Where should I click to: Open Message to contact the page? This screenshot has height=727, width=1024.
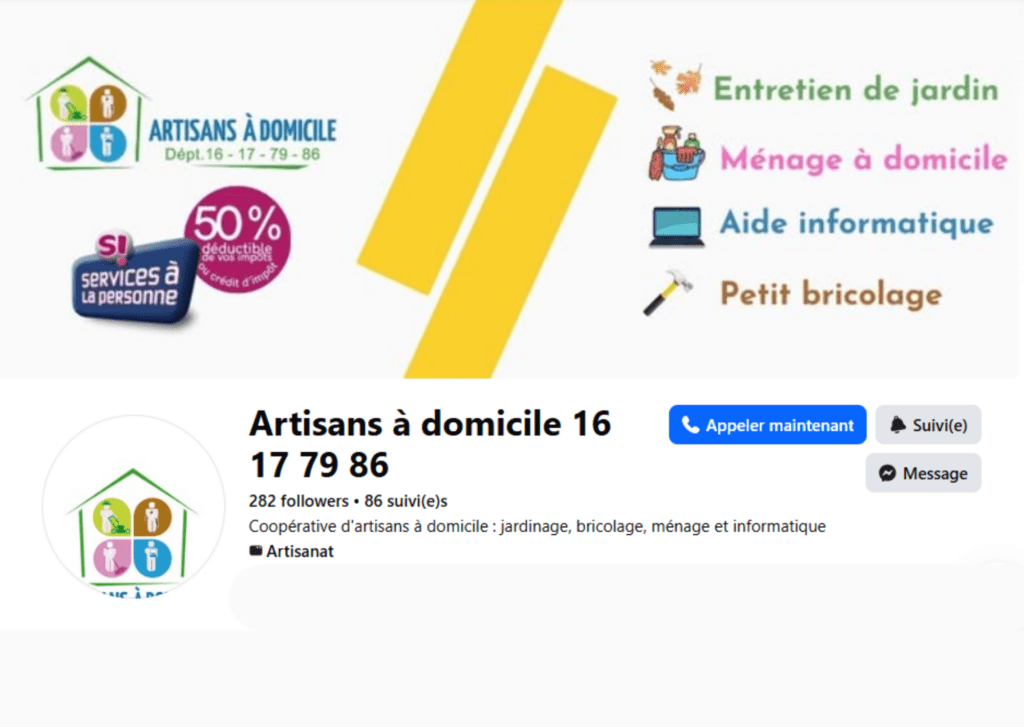tap(923, 474)
